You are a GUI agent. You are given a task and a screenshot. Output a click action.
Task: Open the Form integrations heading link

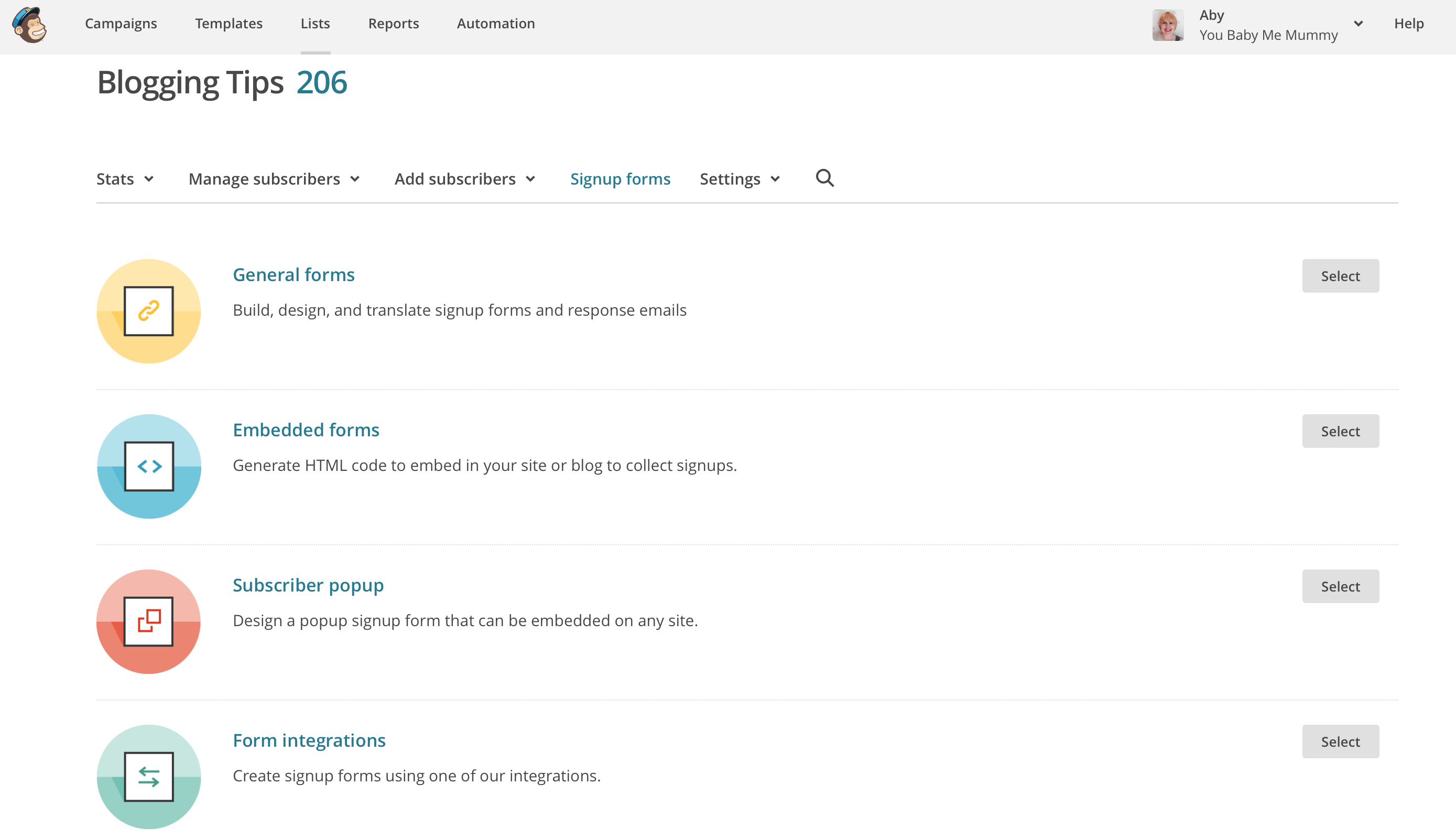click(x=309, y=740)
